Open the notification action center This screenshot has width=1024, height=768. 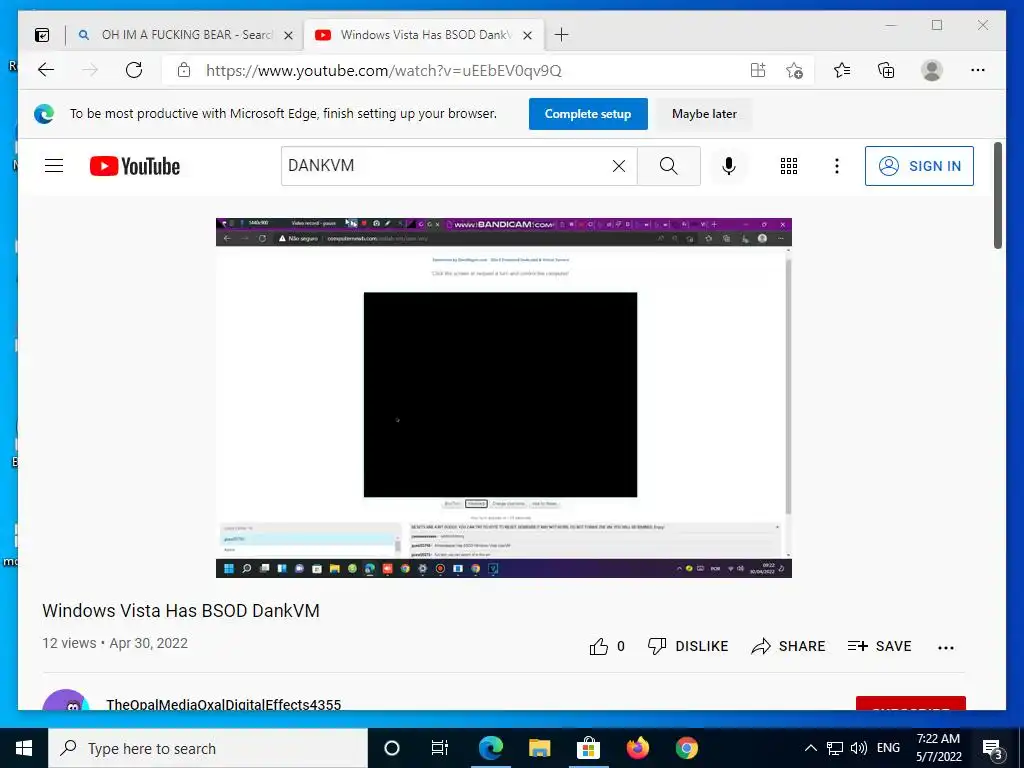pyautogui.click(x=992, y=748)
